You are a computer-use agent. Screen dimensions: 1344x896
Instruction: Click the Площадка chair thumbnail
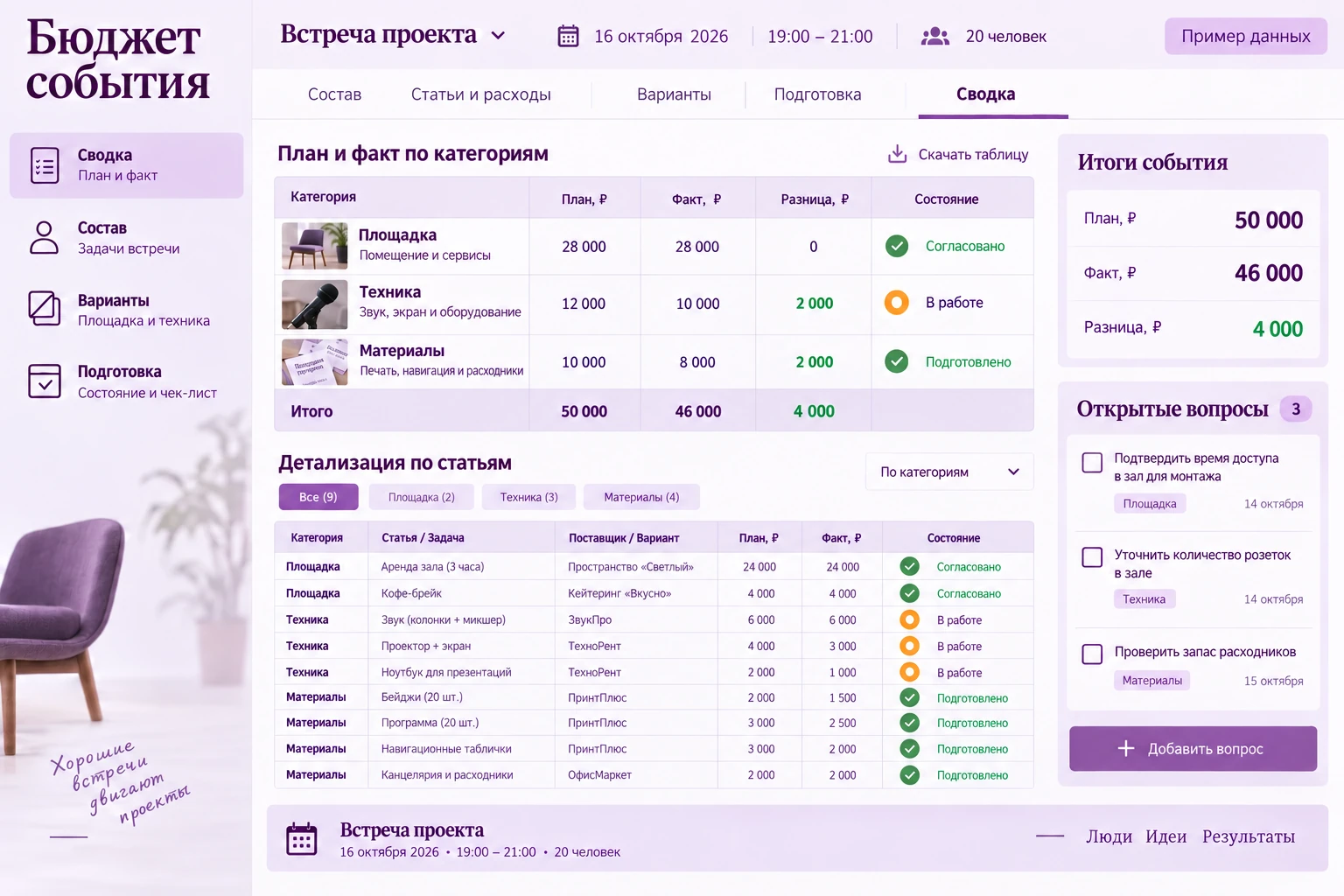pos(315,246)
